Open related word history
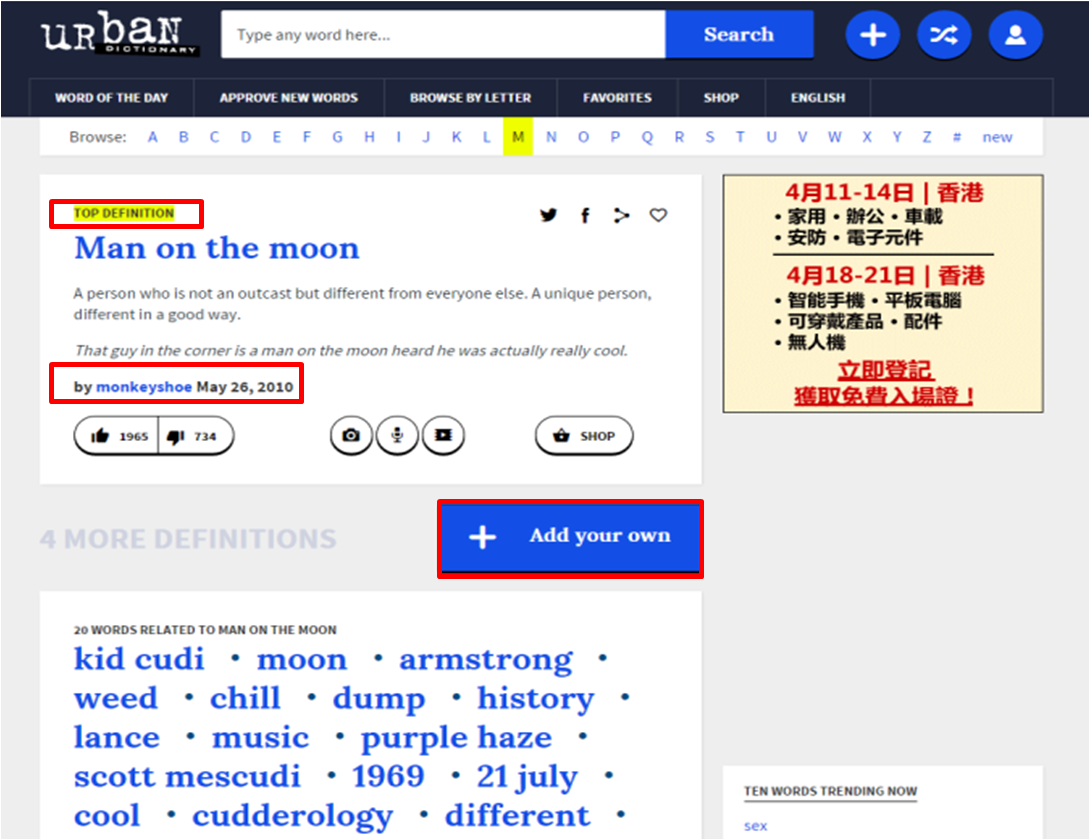The height and width of the screenshot is (840, 1090). pos(536,700)
